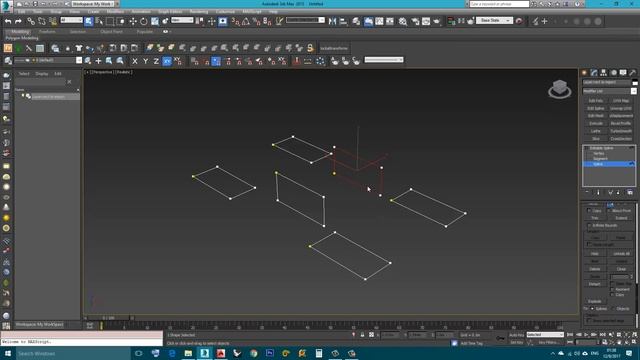Click the Edit Poly modifier button
640x360 pixels.
(596, 101)
